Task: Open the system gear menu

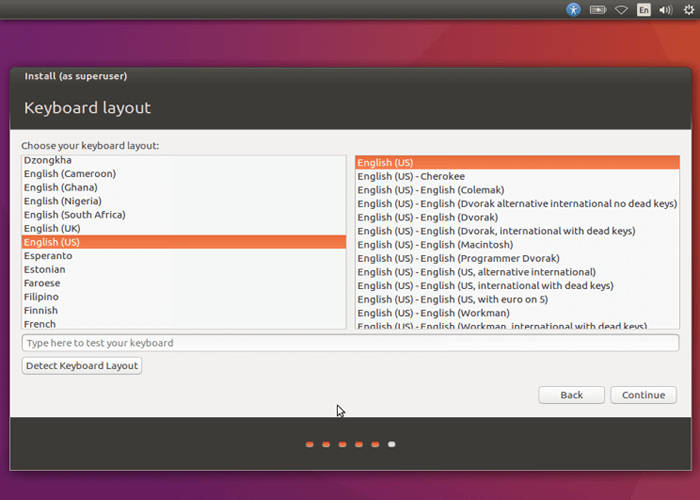Action: [x=688, y=9]
